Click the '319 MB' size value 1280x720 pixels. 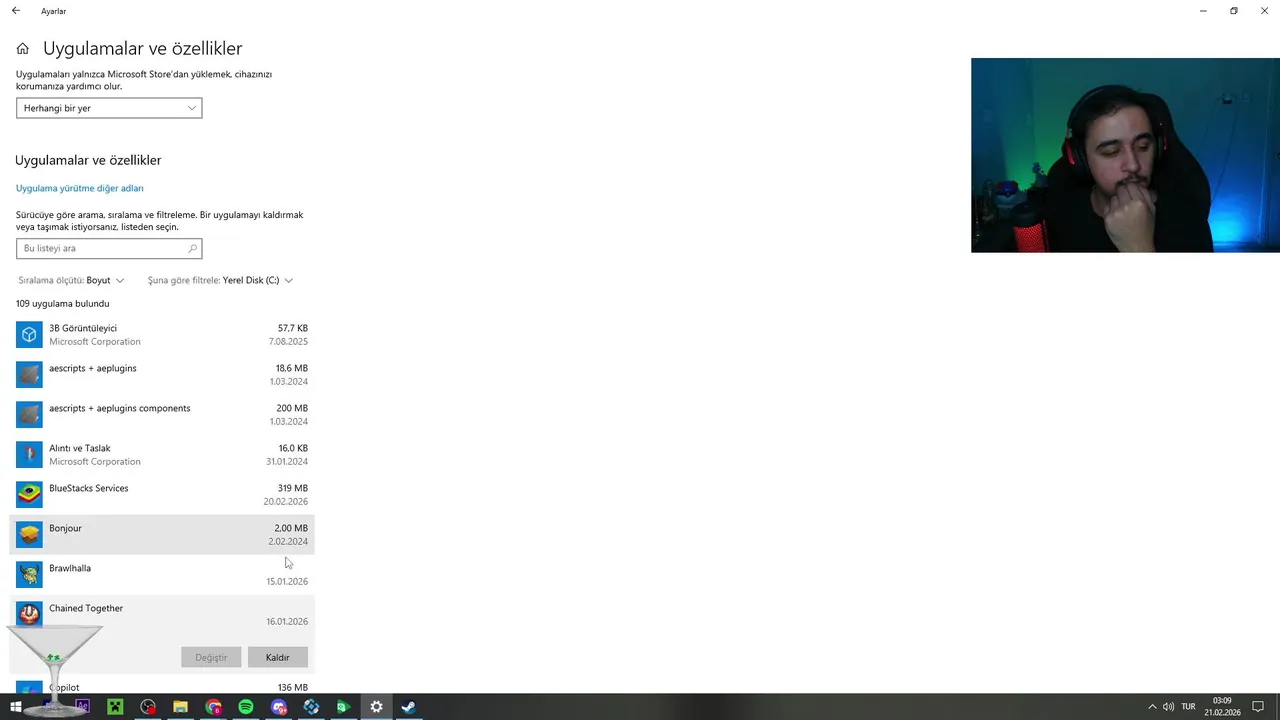pos(293,488)
